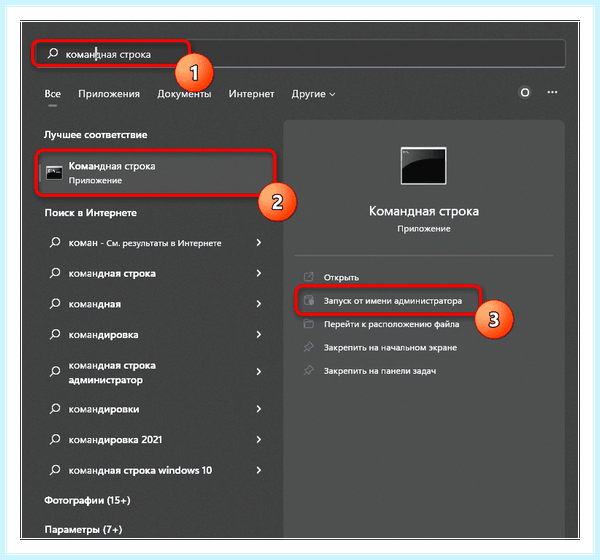Open 'Фотографии (15+)' results section
600x560 pixels.
pos(87,500)
